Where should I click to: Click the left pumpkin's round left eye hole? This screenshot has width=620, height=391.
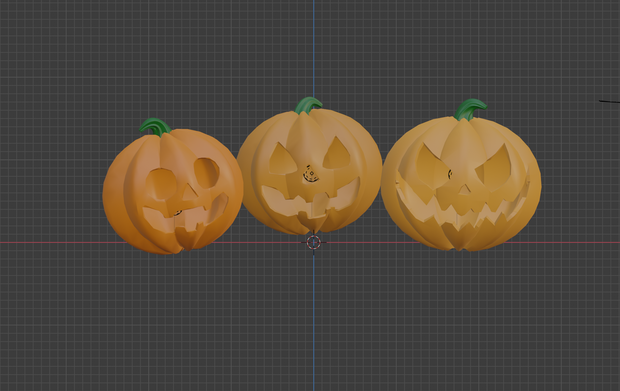click(160, 185)
